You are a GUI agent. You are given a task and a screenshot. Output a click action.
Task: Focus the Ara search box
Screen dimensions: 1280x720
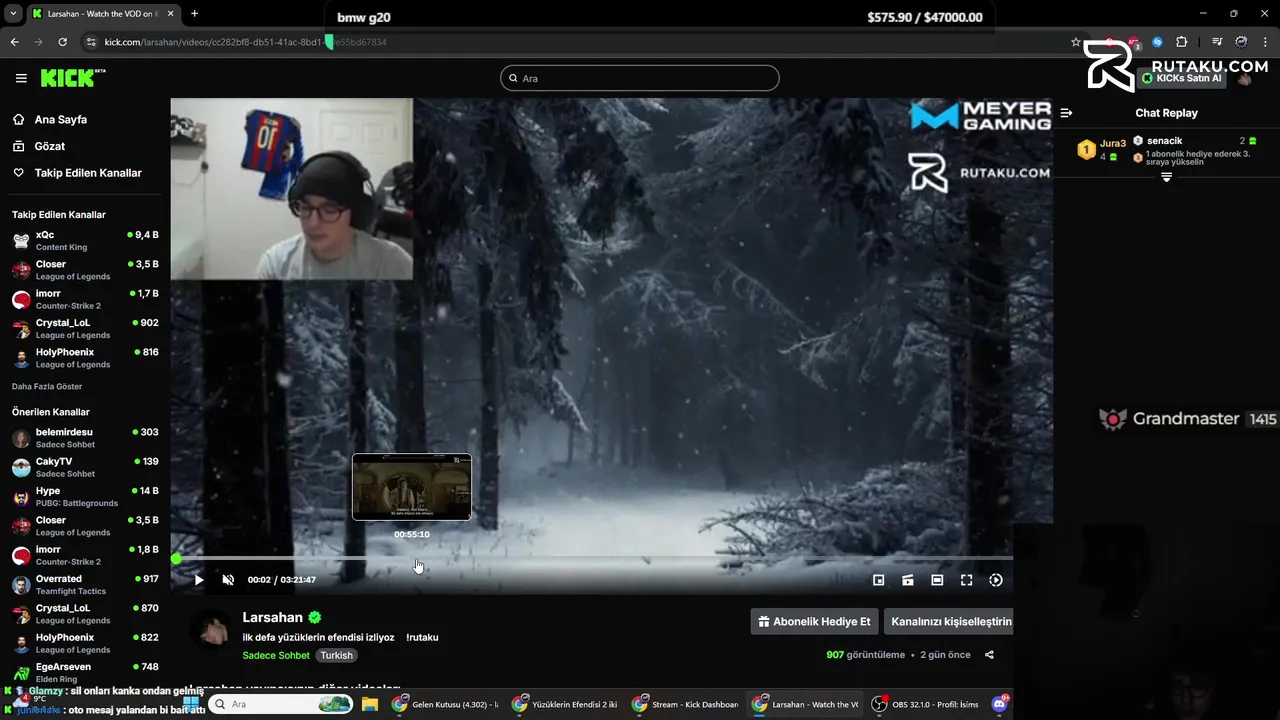click(640, 78)
